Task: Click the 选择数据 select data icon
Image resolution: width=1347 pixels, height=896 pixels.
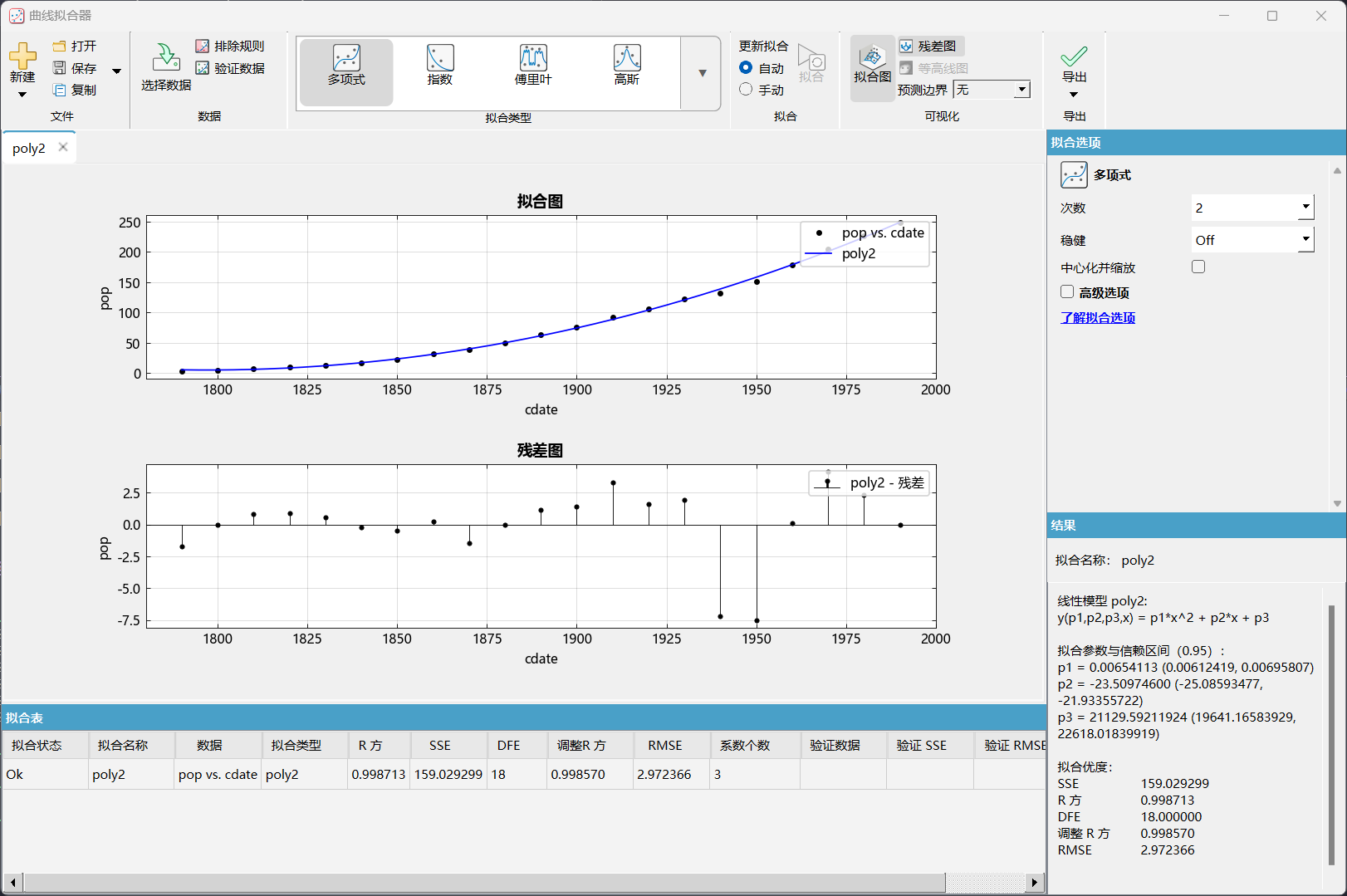Action: [x=166, y=58]
